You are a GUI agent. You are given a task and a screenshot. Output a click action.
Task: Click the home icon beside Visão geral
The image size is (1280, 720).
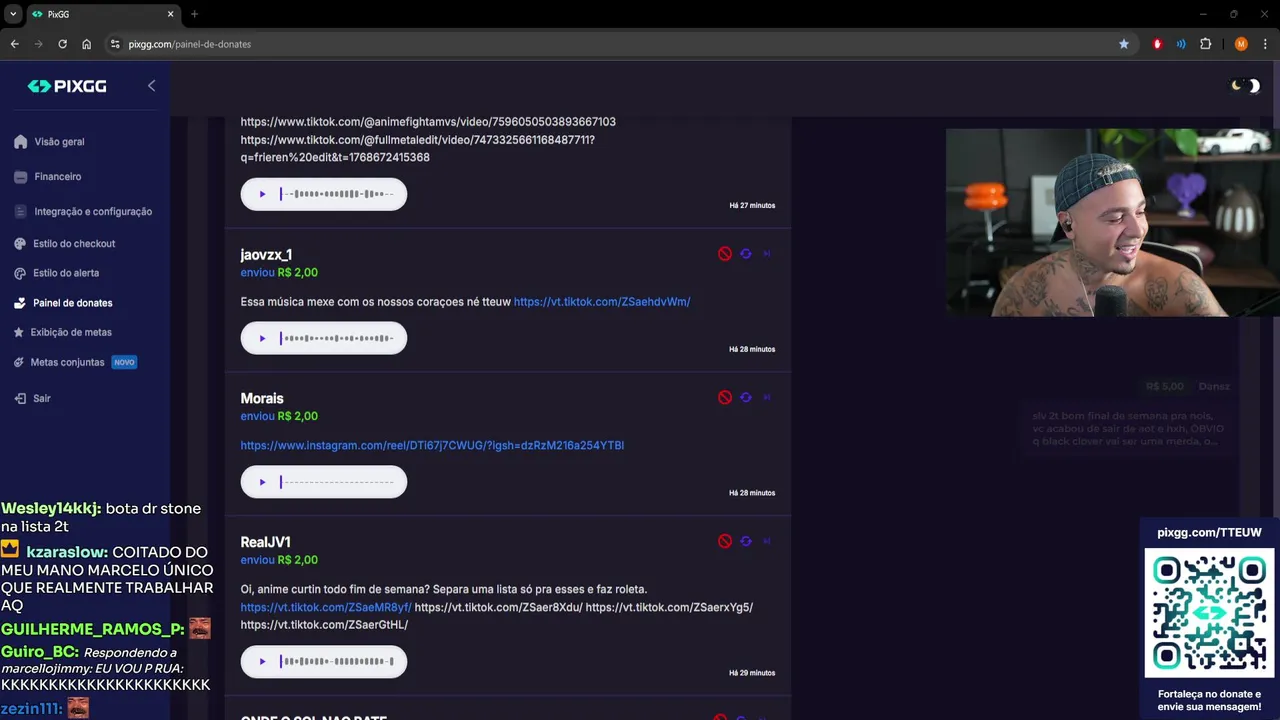tap(20, 142)
